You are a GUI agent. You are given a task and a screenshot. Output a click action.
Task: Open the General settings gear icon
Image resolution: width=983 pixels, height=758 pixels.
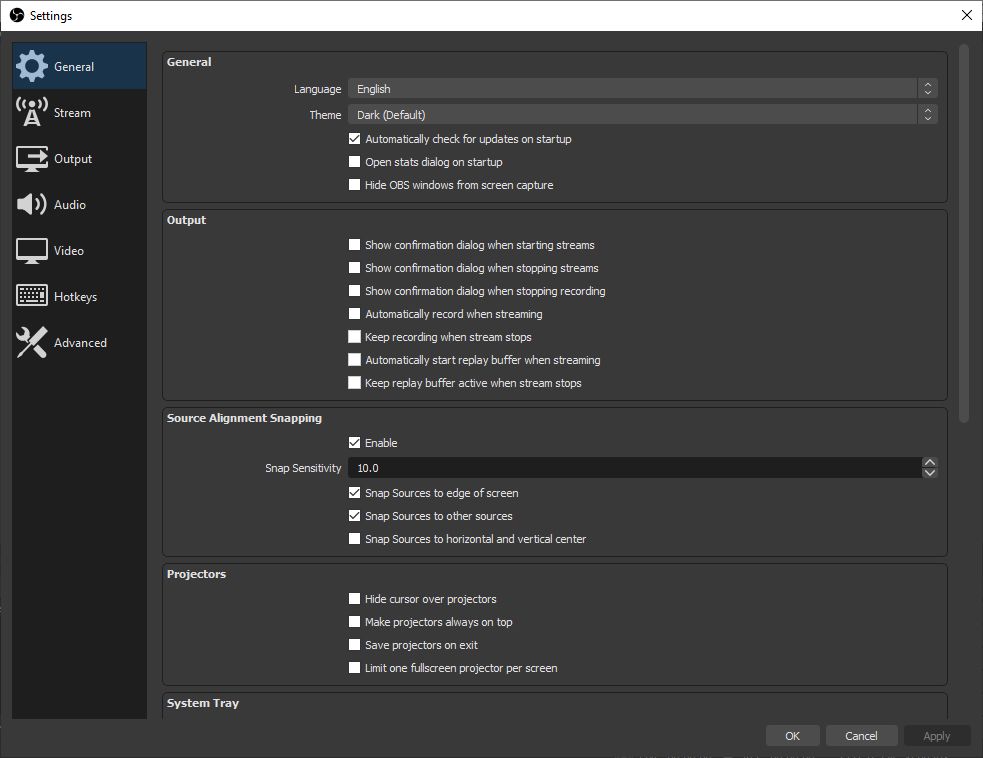(32, 66)
